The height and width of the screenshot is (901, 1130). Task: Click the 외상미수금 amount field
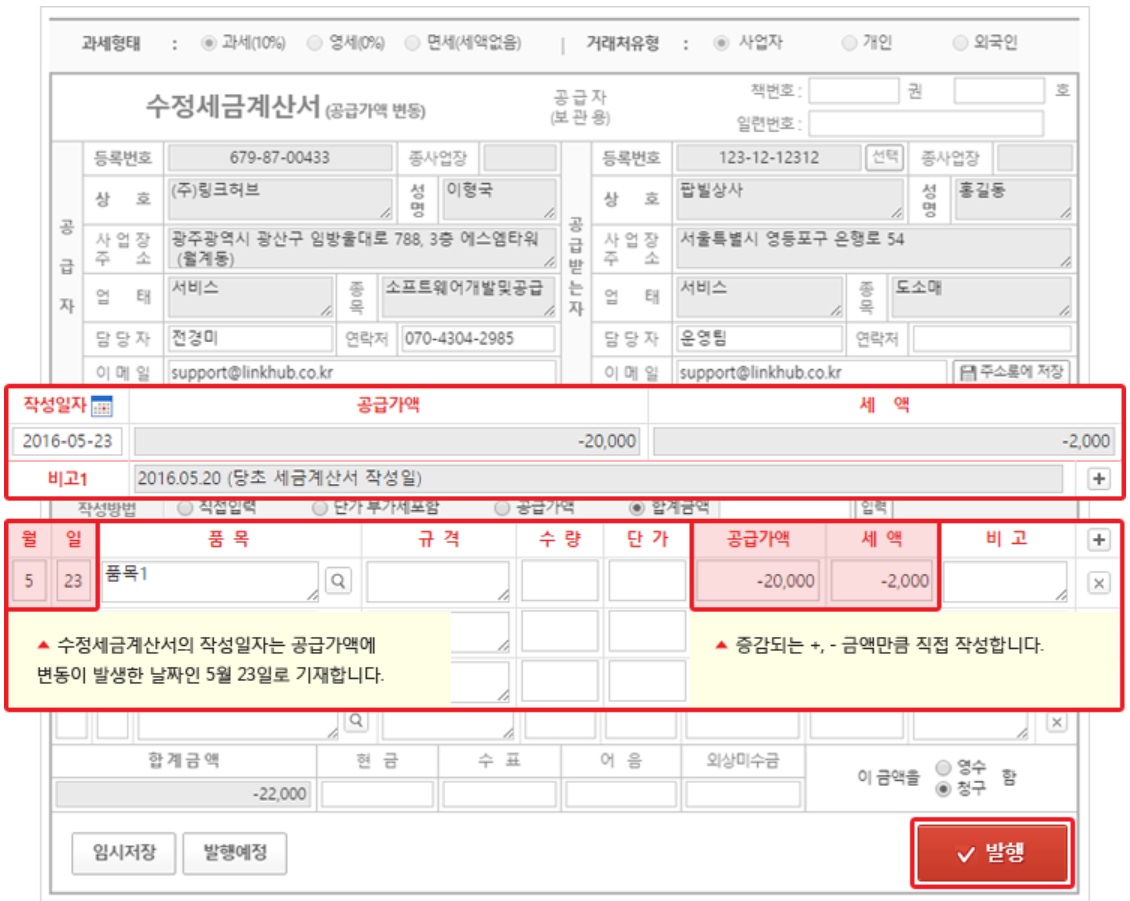(743, 794)
